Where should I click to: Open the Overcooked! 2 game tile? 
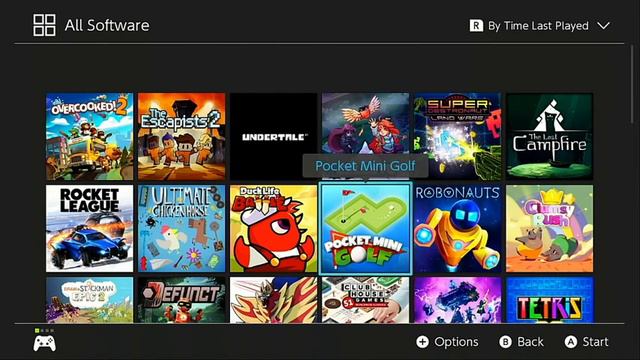[x=89, y=136]
